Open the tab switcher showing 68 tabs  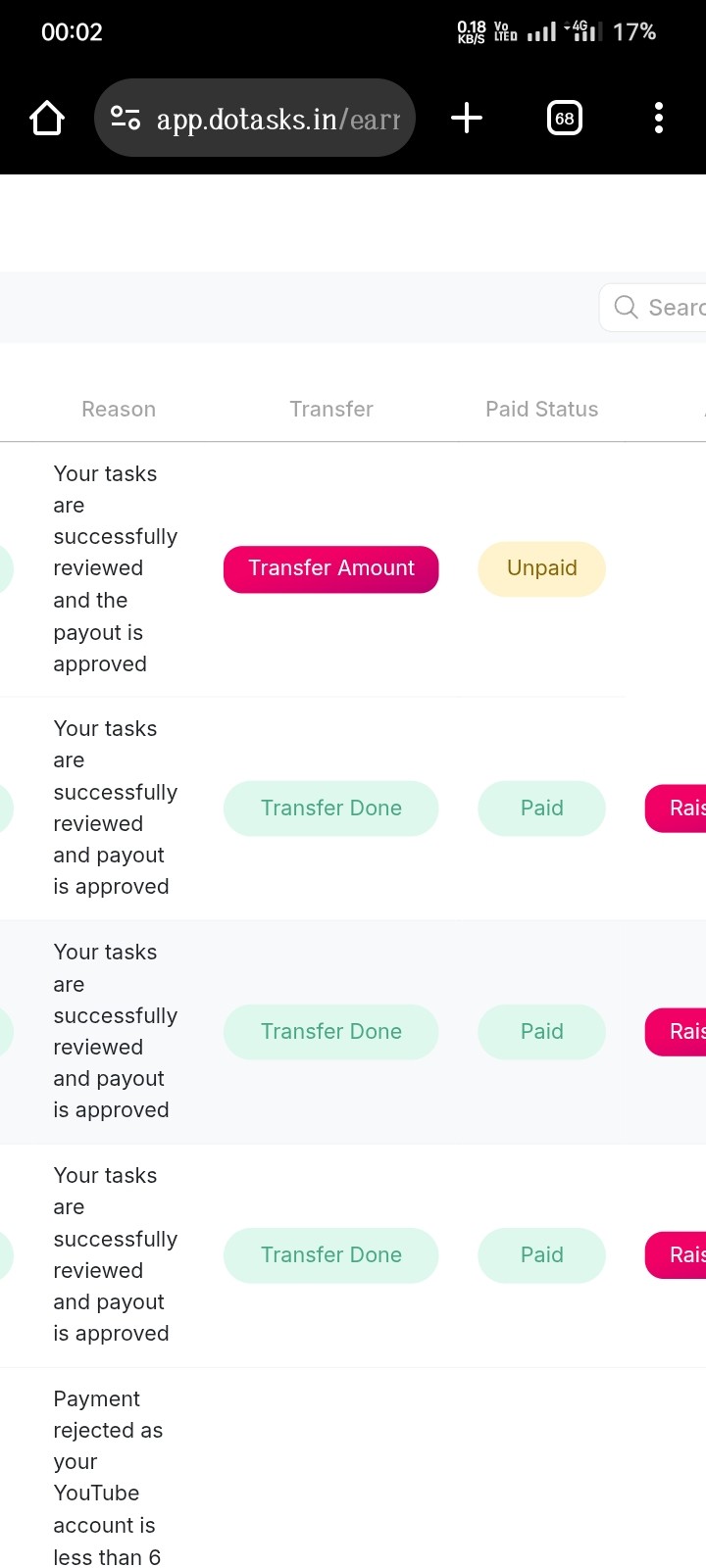tap(564, 119)
